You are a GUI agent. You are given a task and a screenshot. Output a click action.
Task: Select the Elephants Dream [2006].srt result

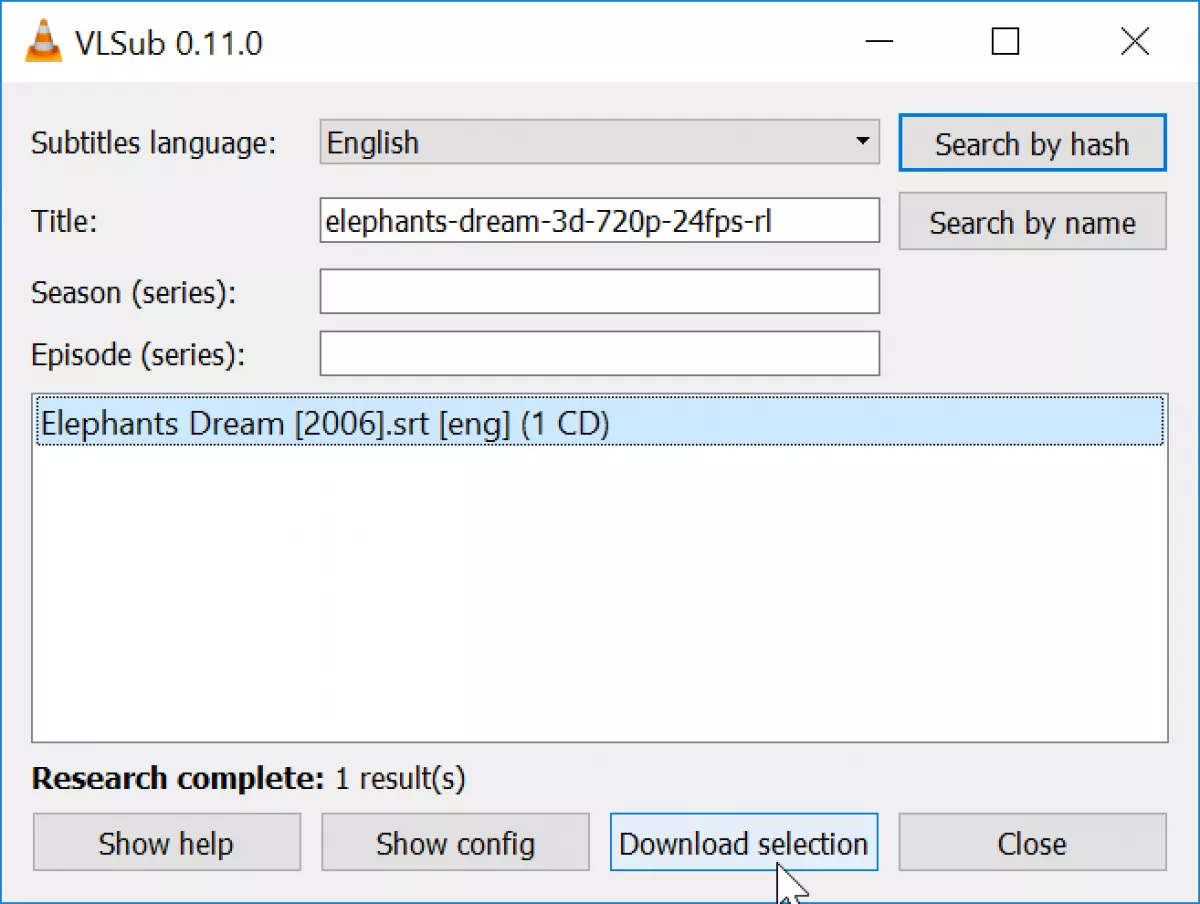coord(600,424)
